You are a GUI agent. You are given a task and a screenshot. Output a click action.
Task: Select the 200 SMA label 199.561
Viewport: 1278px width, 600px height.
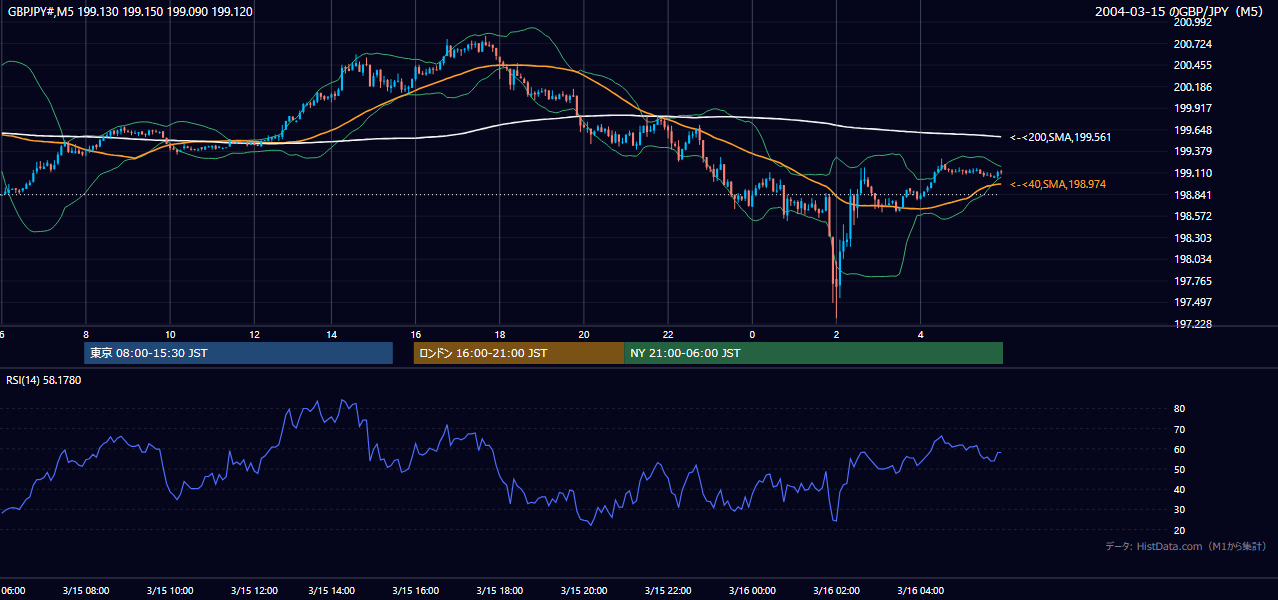[x=1060, y=137]
